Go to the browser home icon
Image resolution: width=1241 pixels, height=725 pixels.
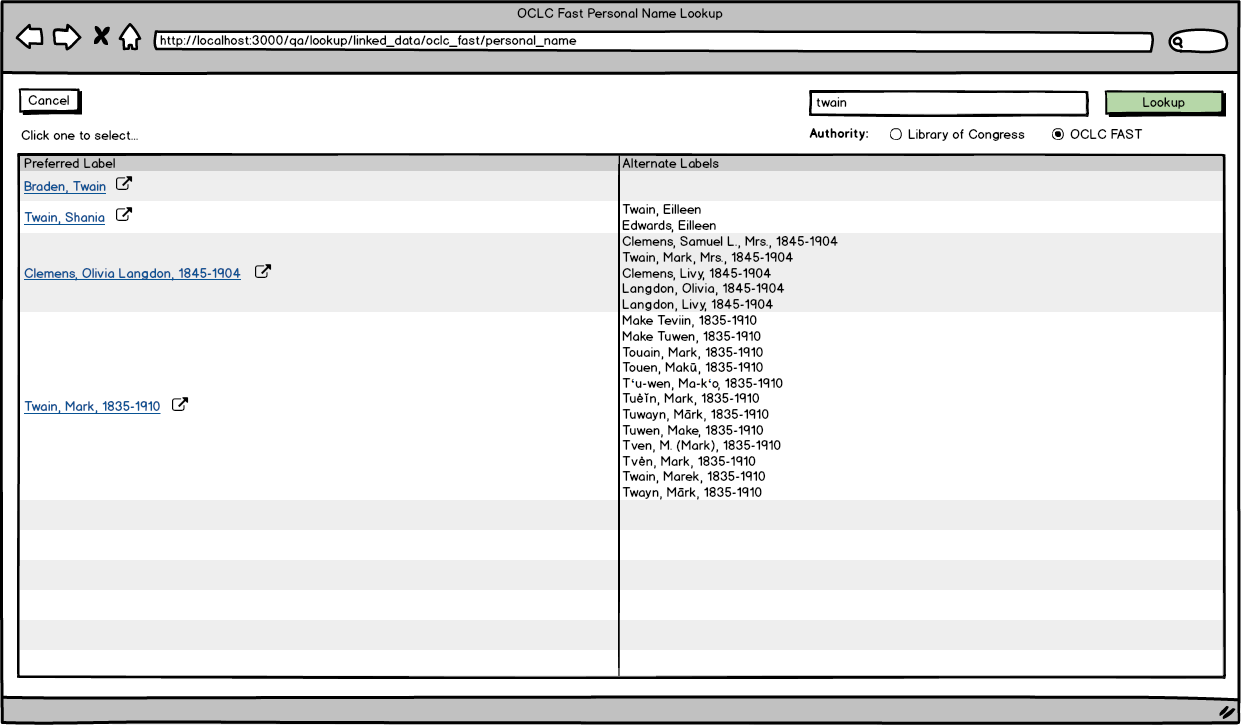click(130, 37)
